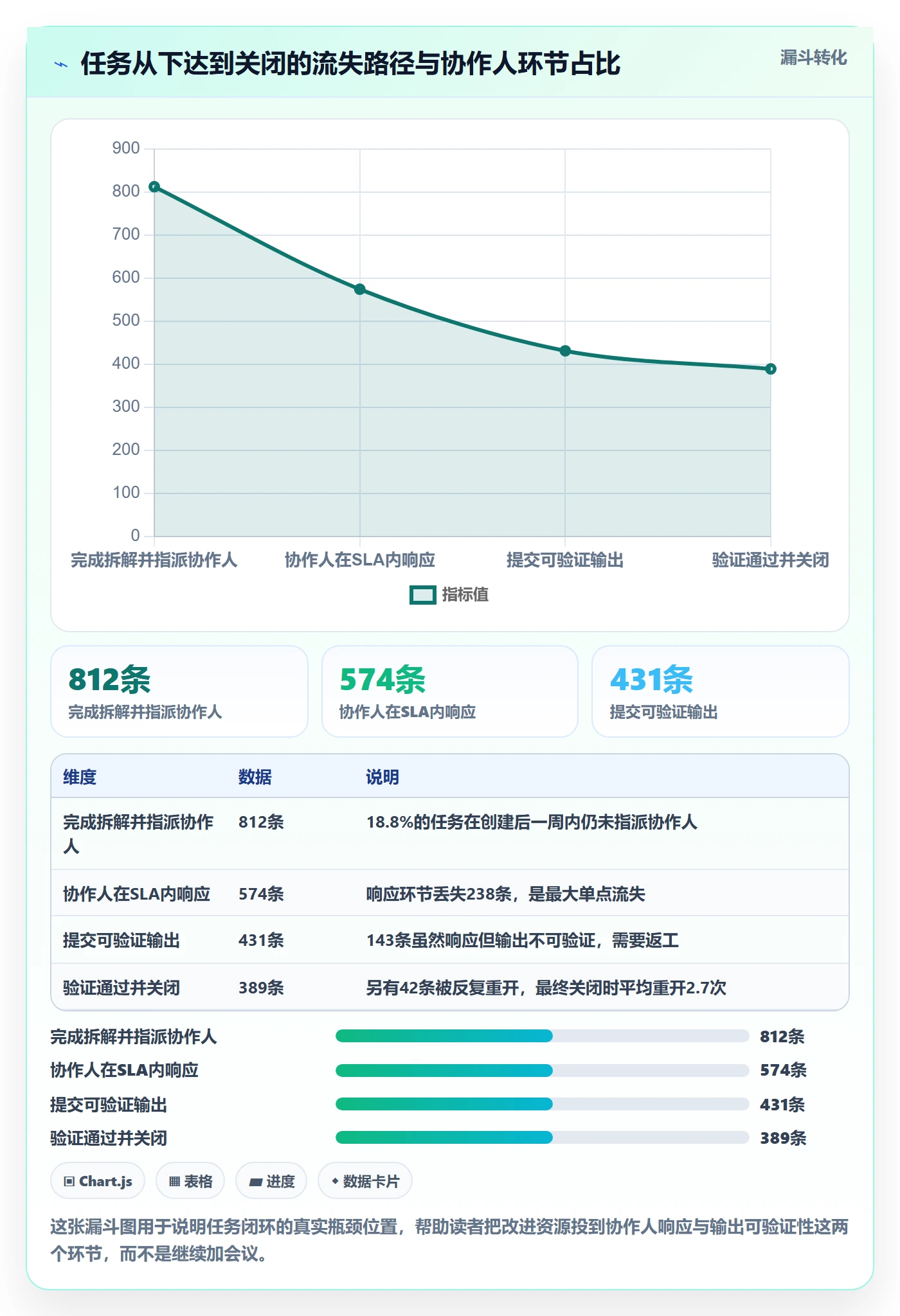The width and height of the screenshot is (900, 1316).
Task: Click the 812条 table cell
Action: (x=261, y=822)
